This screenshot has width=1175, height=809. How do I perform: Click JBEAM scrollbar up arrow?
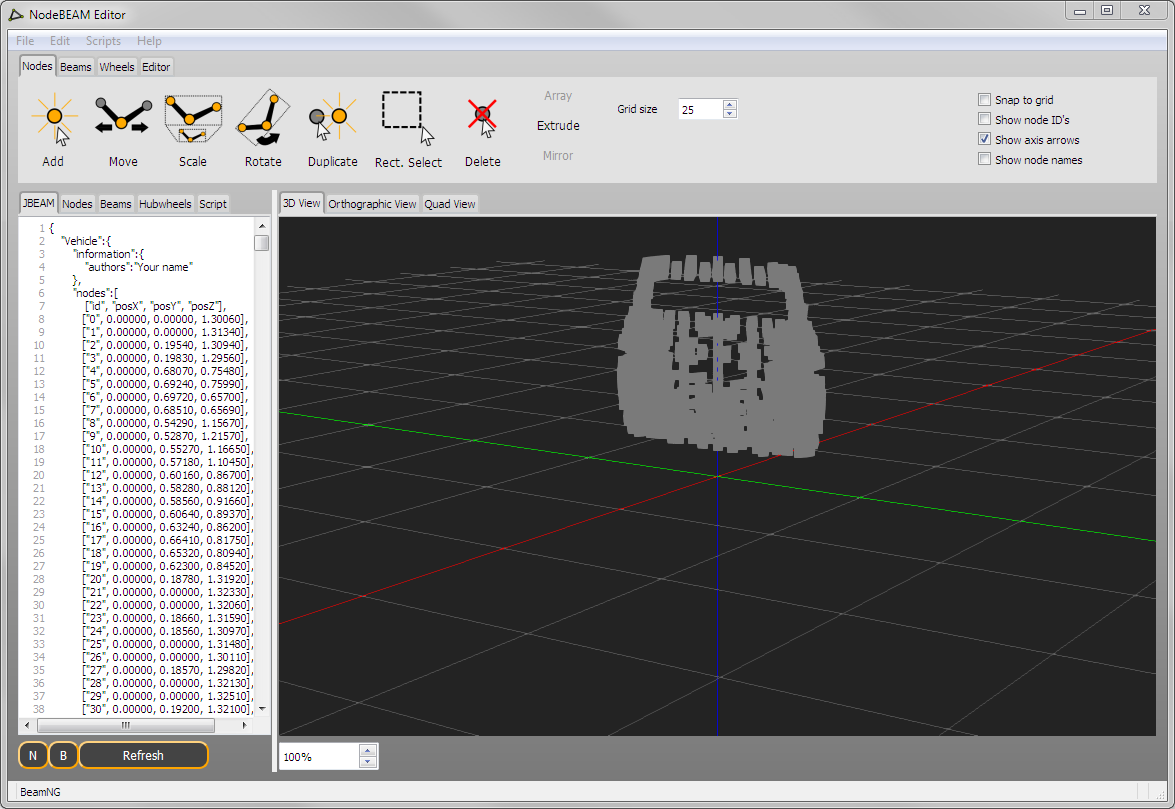262,225
